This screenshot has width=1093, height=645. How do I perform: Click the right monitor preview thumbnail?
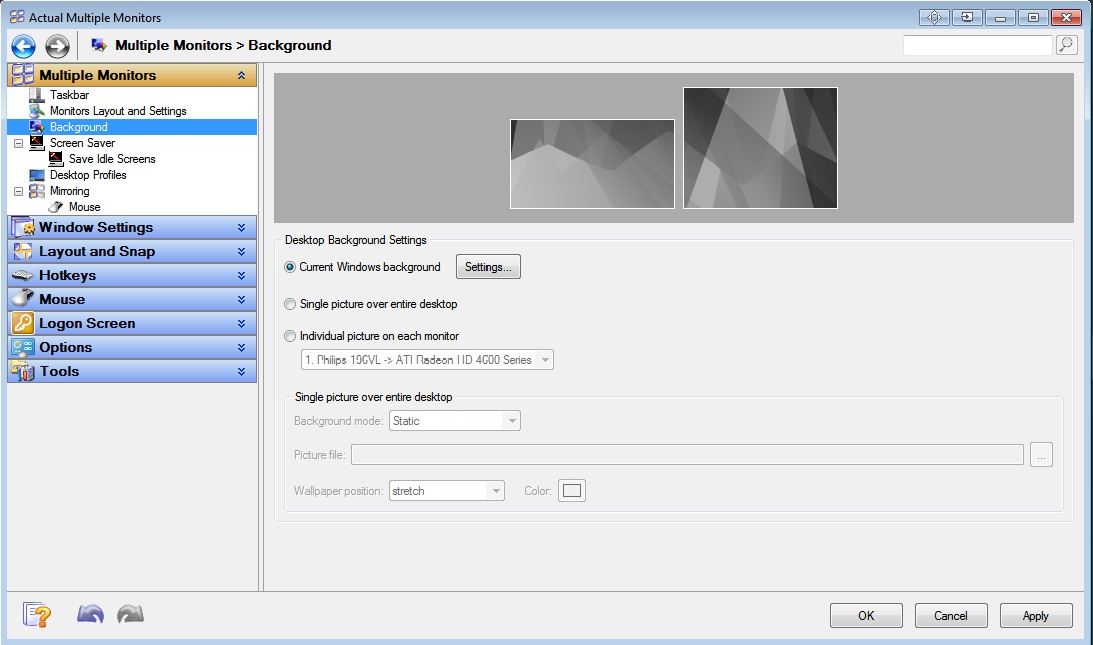pyautogui.click(x=760, y=148)
